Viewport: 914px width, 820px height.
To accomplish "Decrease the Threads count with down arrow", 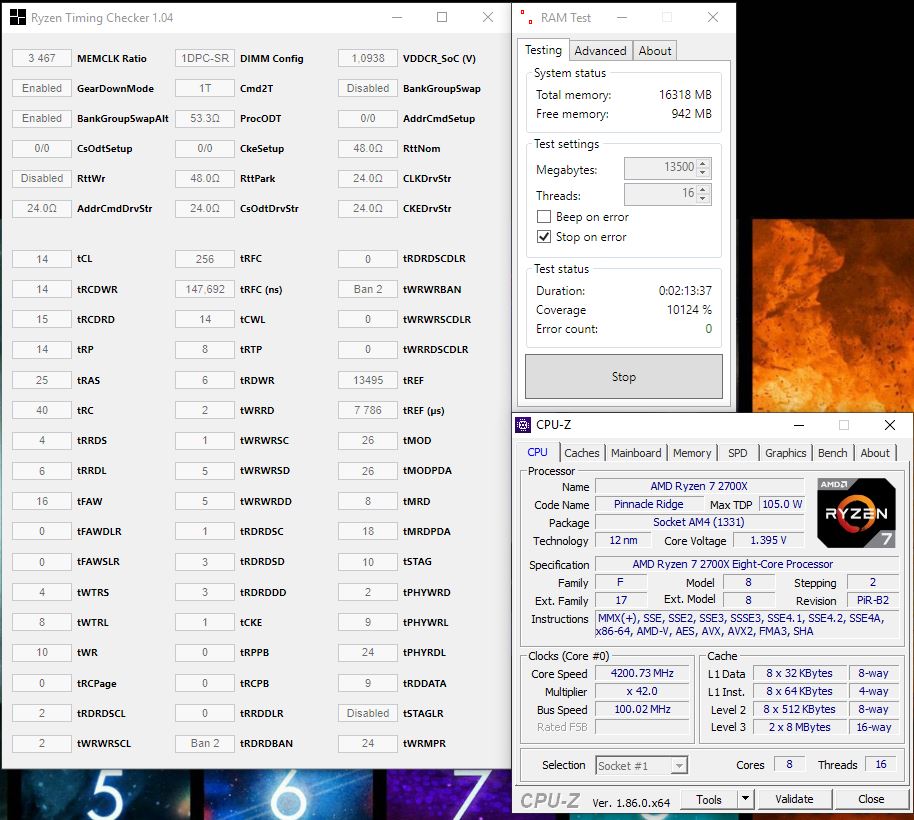I will (x=703, y=199).
